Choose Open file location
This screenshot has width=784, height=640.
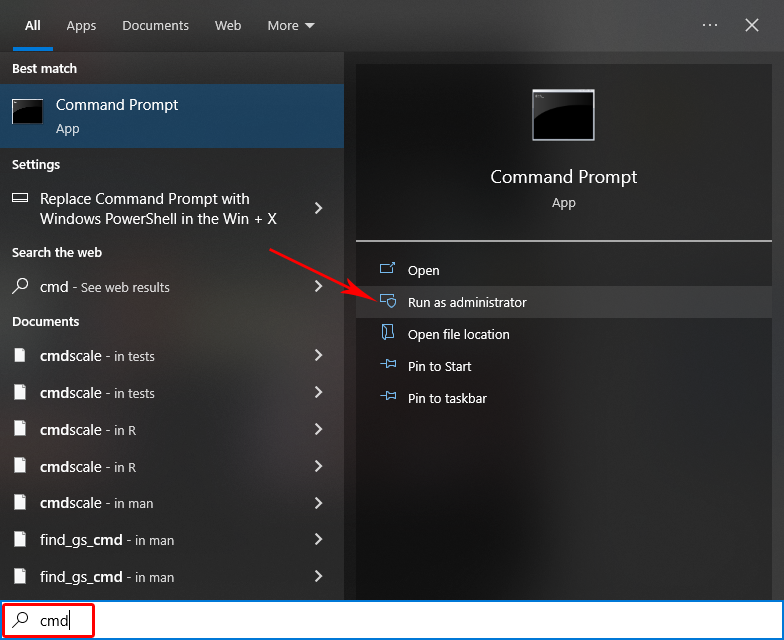(x=564, y=334)
